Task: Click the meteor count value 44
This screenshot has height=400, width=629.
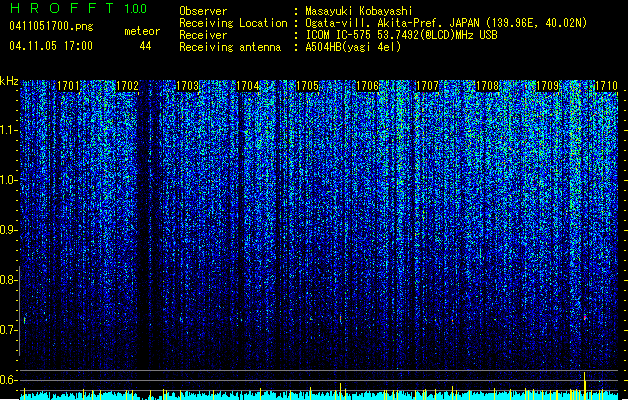Action: pyautogui.click(x=145, y=46)
